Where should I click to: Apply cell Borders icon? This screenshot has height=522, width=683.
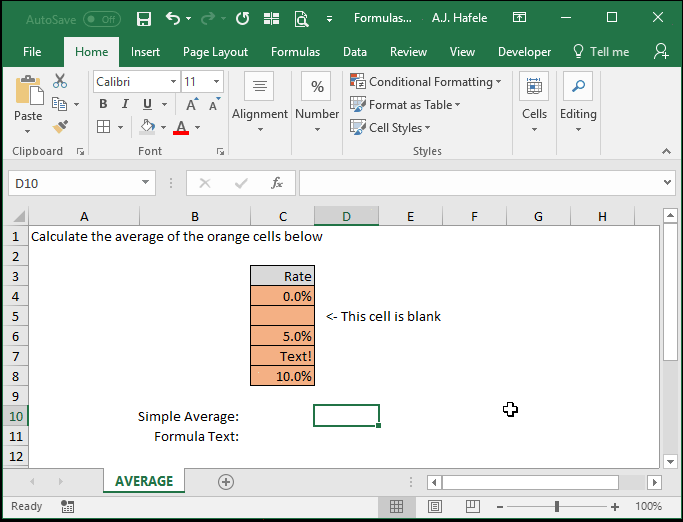[104, 127]
